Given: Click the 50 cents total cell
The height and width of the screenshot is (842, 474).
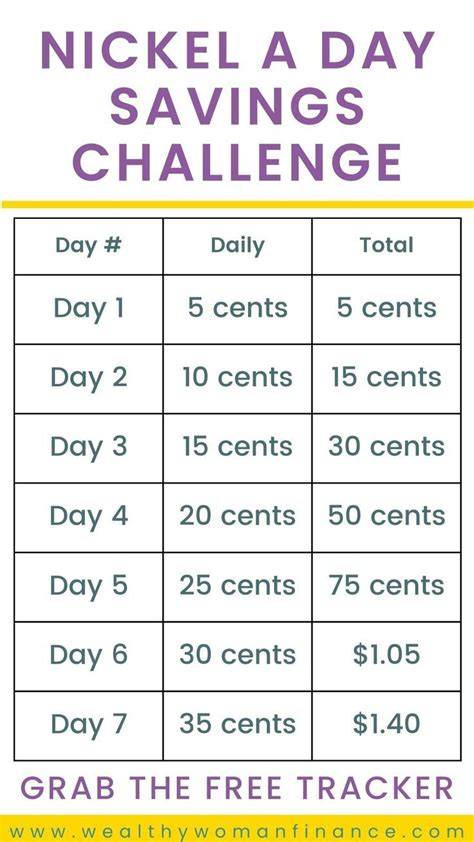Looking at the screenshot, I should point(387,517).
